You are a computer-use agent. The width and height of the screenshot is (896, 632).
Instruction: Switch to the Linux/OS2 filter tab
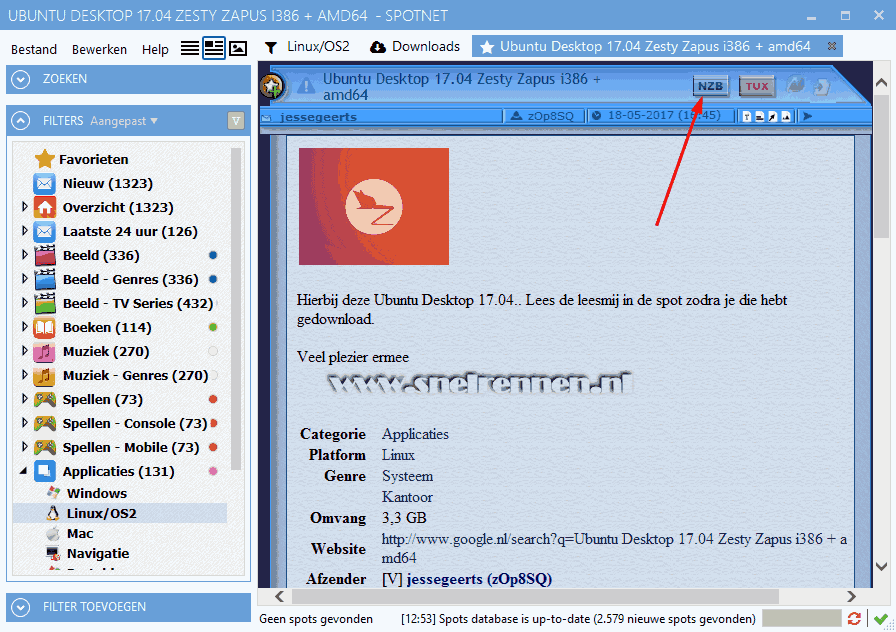pos(307,47)
